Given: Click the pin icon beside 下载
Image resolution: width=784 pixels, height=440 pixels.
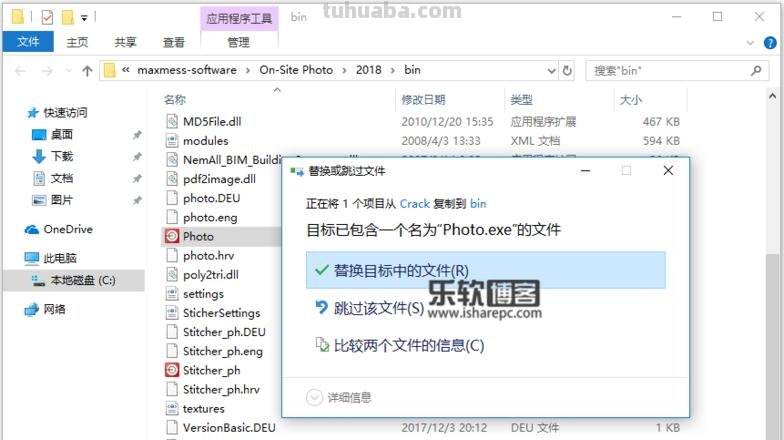Looking at the screenshot, I should pos(137,156).
